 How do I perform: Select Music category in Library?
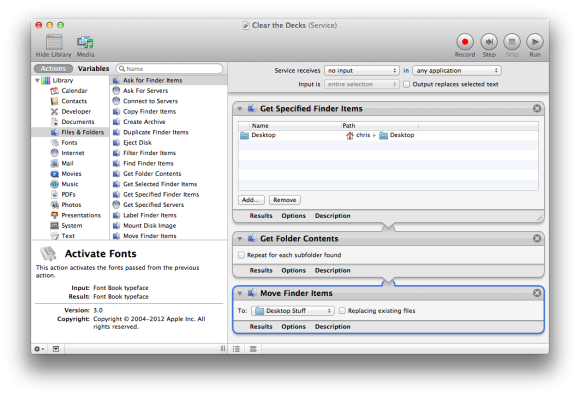[x=70, y=184]
